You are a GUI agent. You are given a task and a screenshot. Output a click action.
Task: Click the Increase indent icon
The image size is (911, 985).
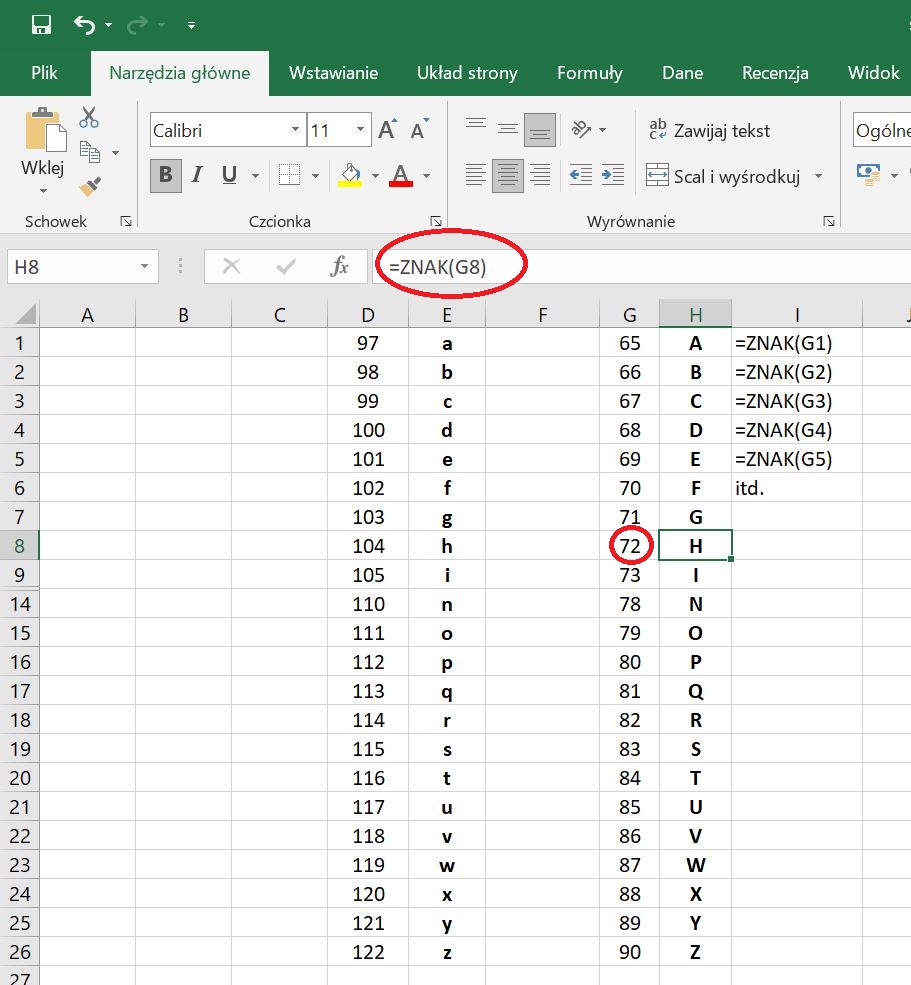pos(612,175)
